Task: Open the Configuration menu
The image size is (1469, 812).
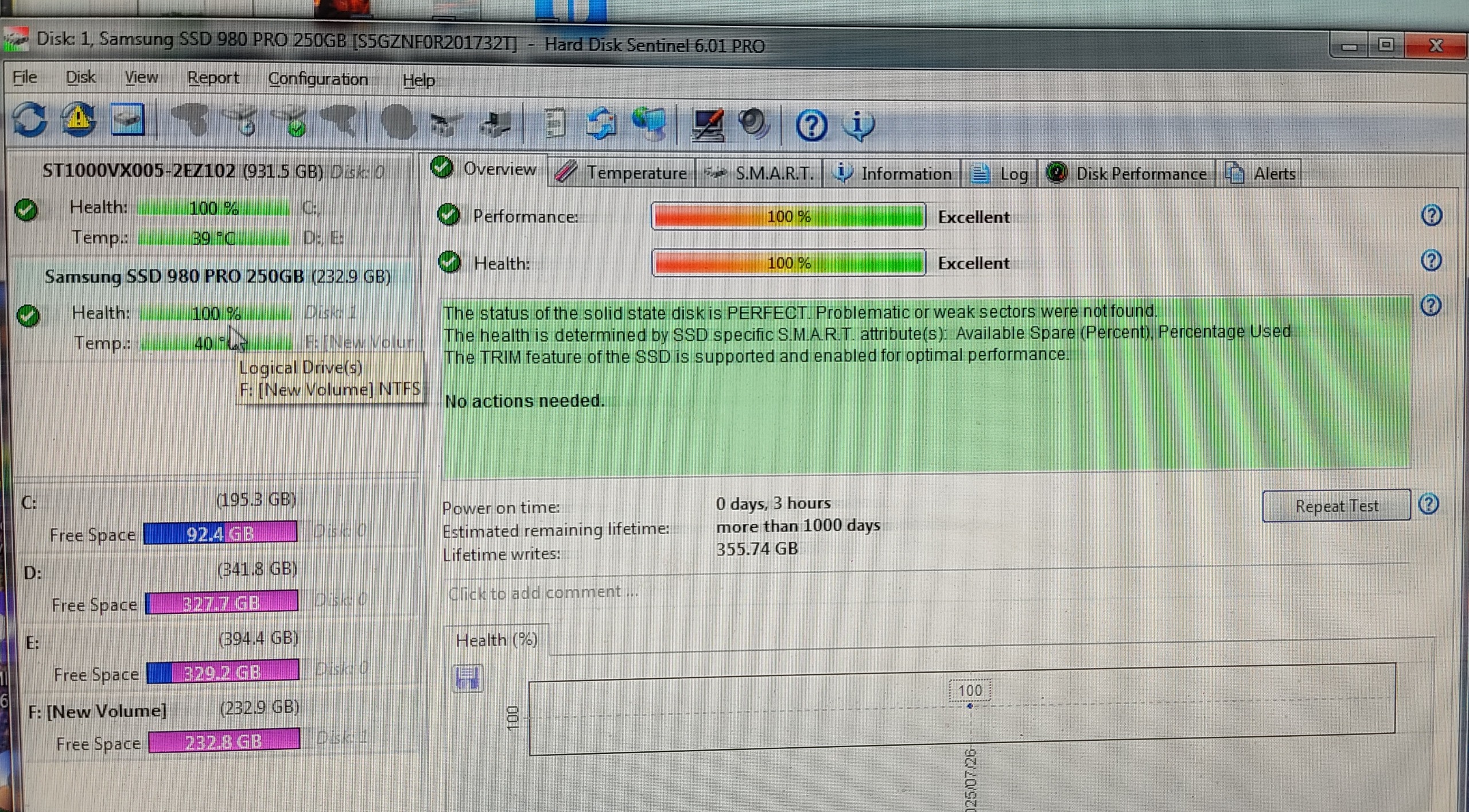Action: tap(318, 79)
